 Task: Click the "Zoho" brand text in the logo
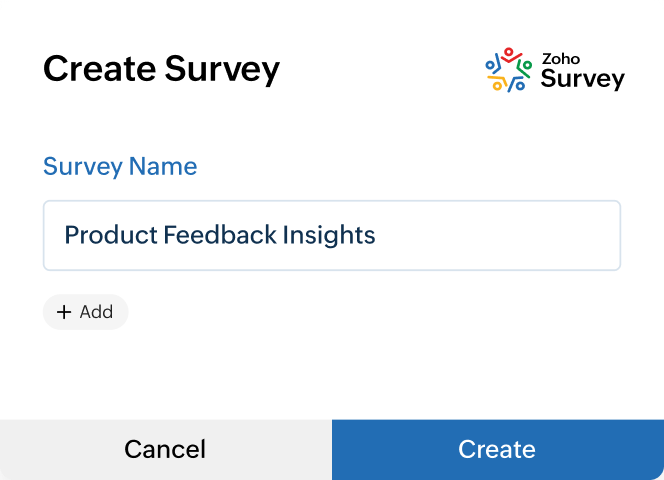tap(561, 58)
